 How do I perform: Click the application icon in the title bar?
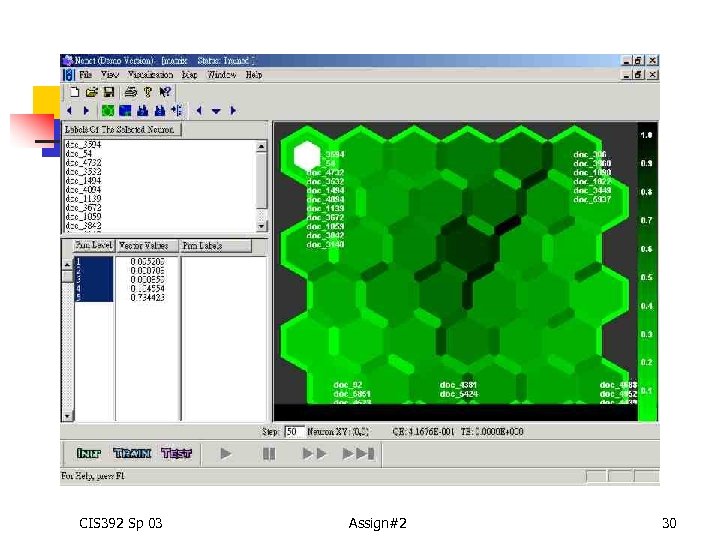coord(68,61)
